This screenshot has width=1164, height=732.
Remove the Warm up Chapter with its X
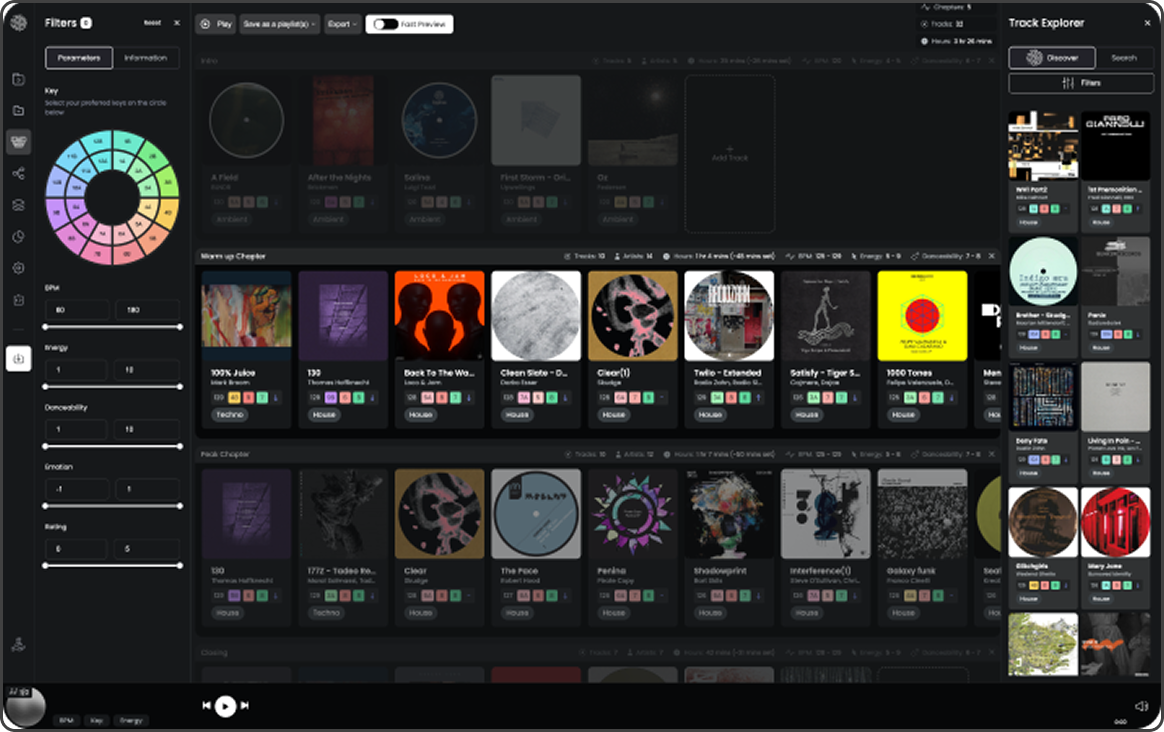coord(992,256)
